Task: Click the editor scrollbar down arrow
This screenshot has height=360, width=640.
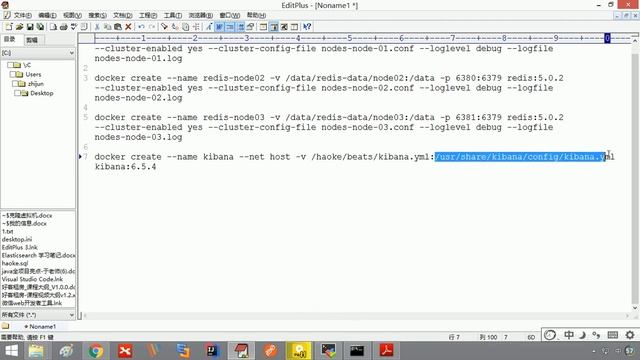Action: tap(635, 308)
